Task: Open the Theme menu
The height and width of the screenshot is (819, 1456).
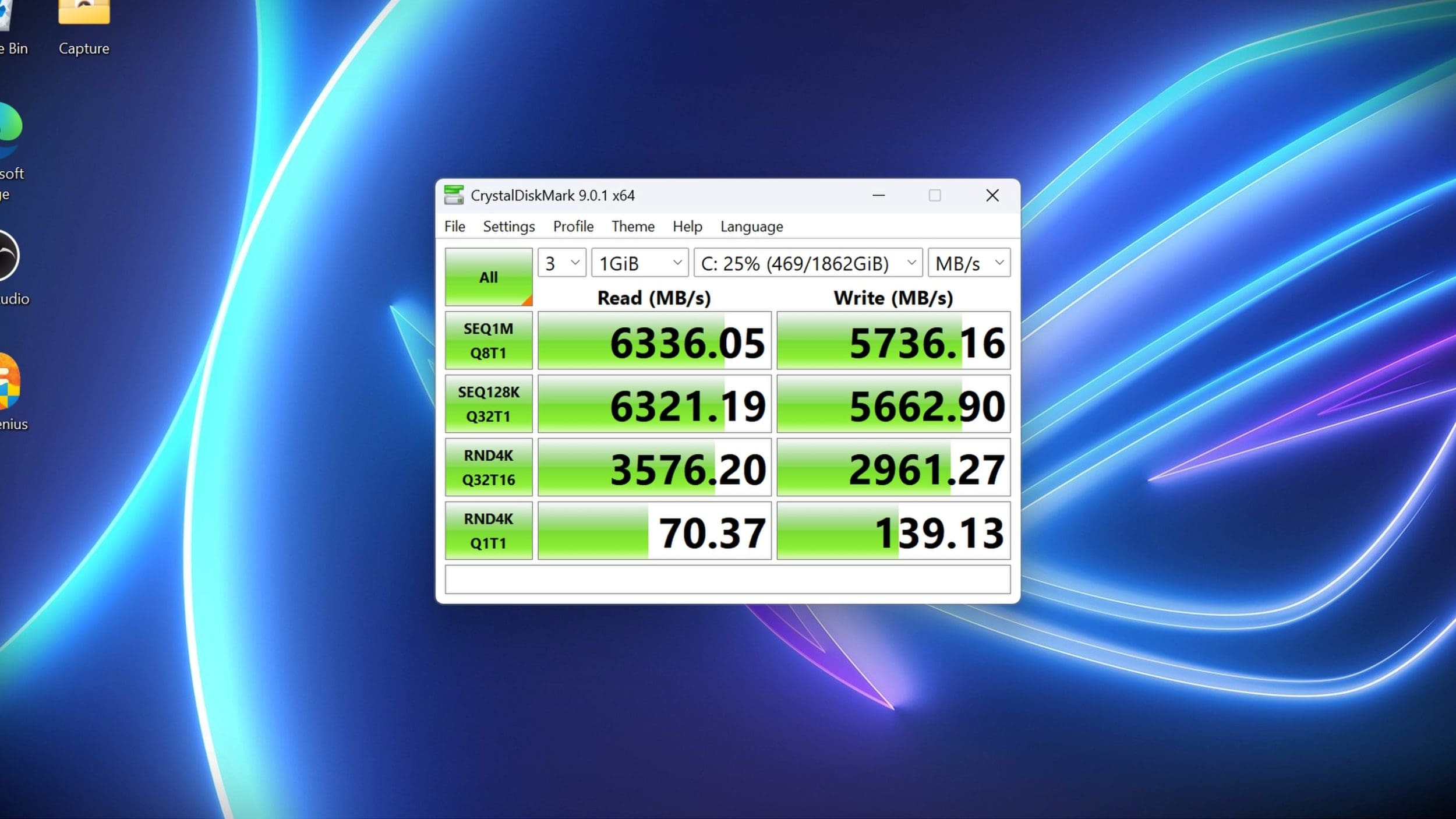Action: coord(632,227)
